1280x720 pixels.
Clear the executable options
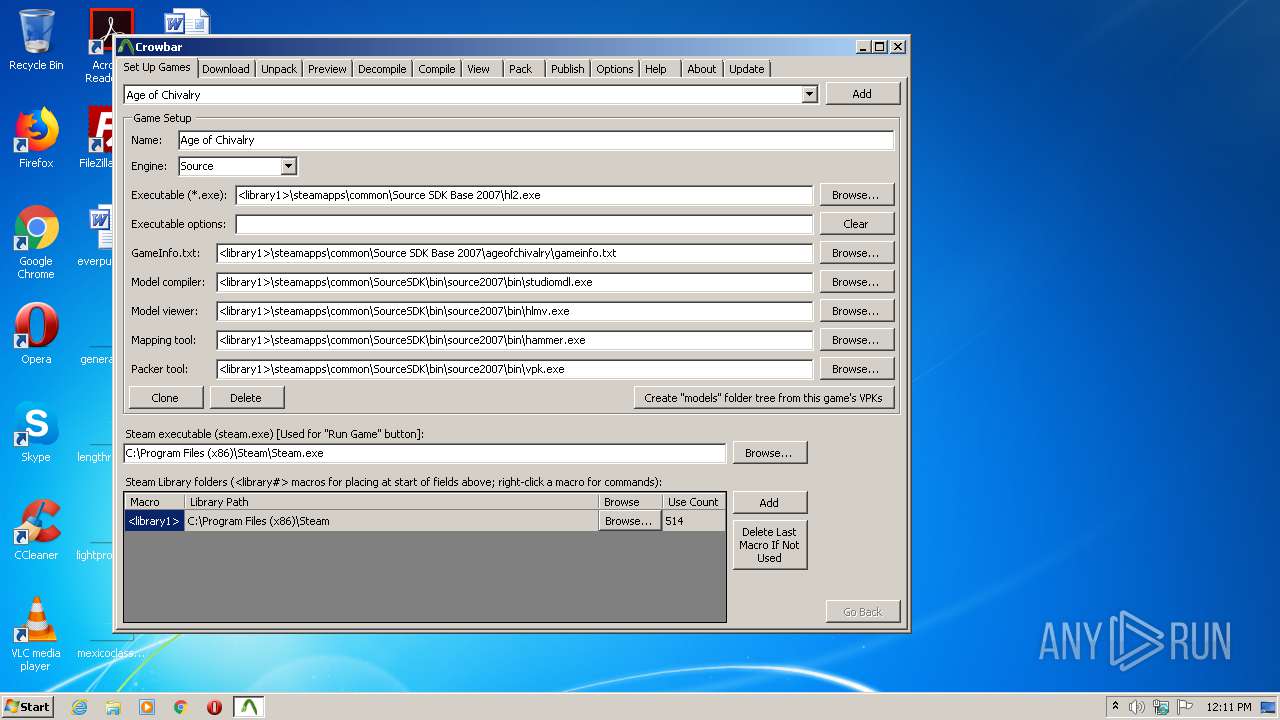(856, 224)
